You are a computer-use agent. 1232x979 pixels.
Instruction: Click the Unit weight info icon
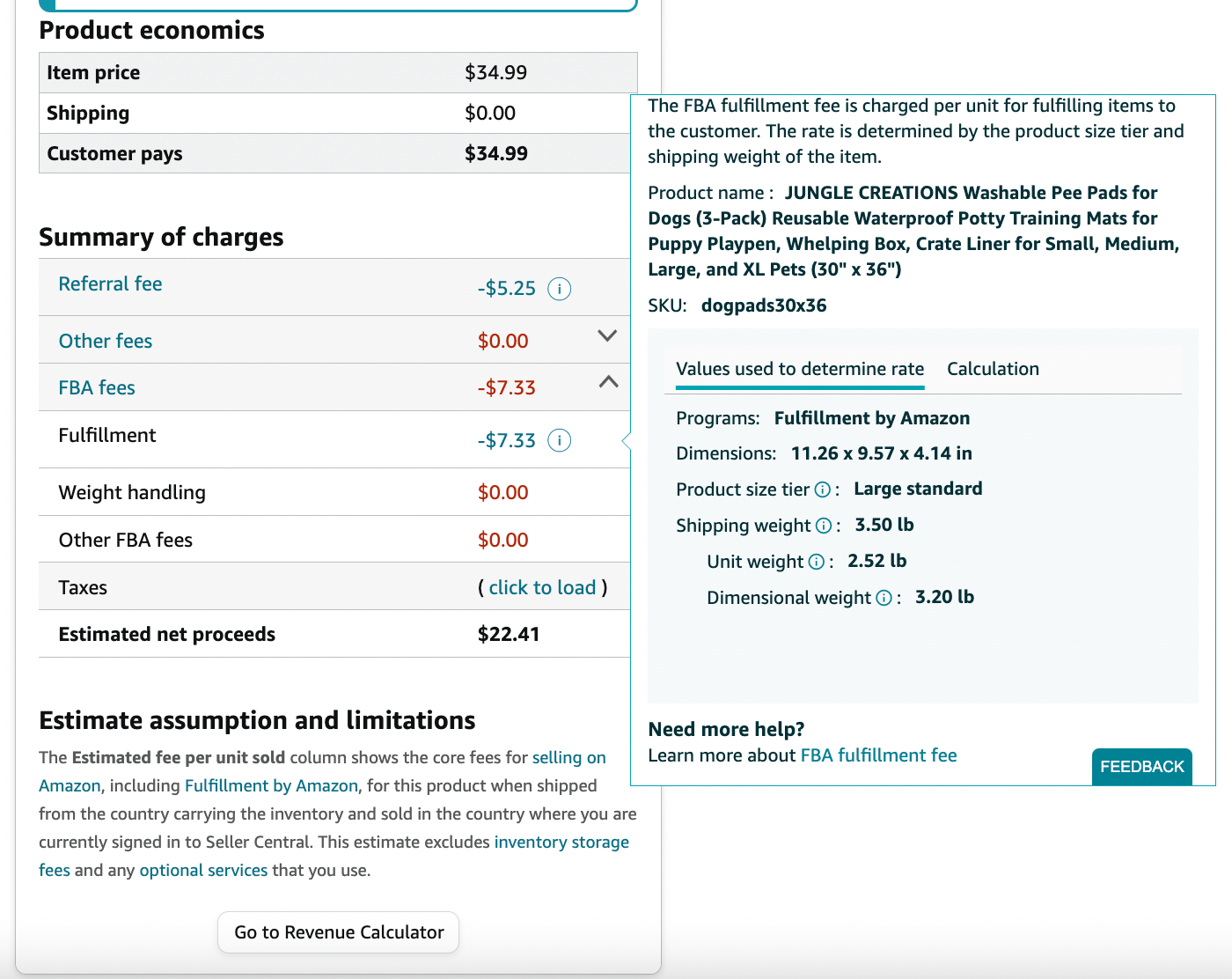[817, 562]
